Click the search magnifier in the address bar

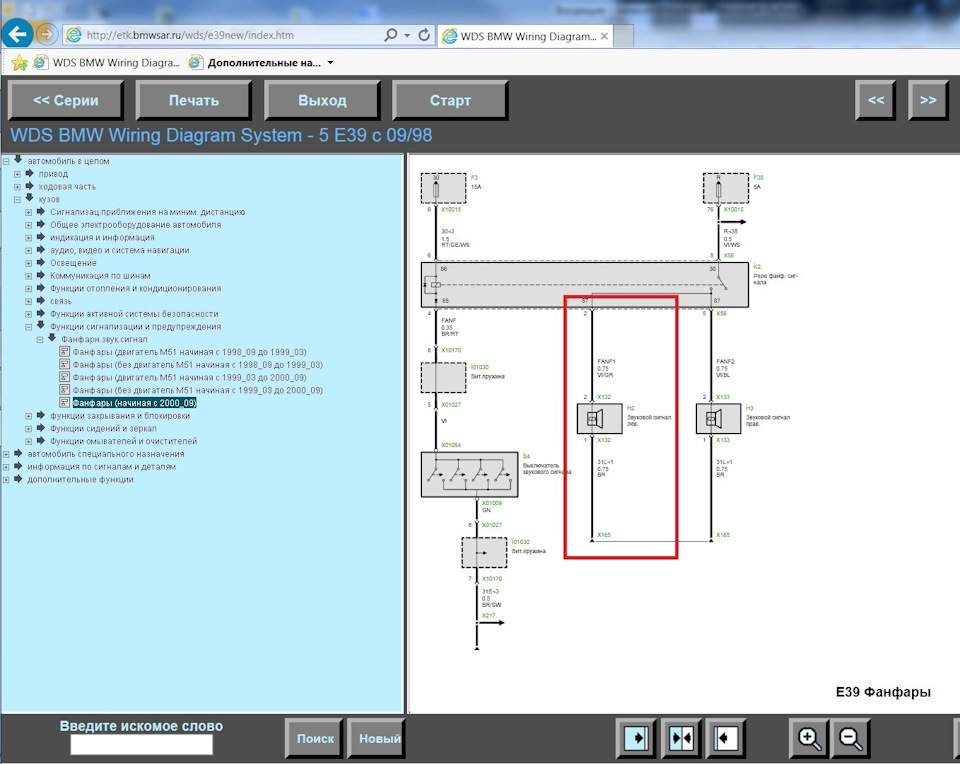[x=390, y=35]
